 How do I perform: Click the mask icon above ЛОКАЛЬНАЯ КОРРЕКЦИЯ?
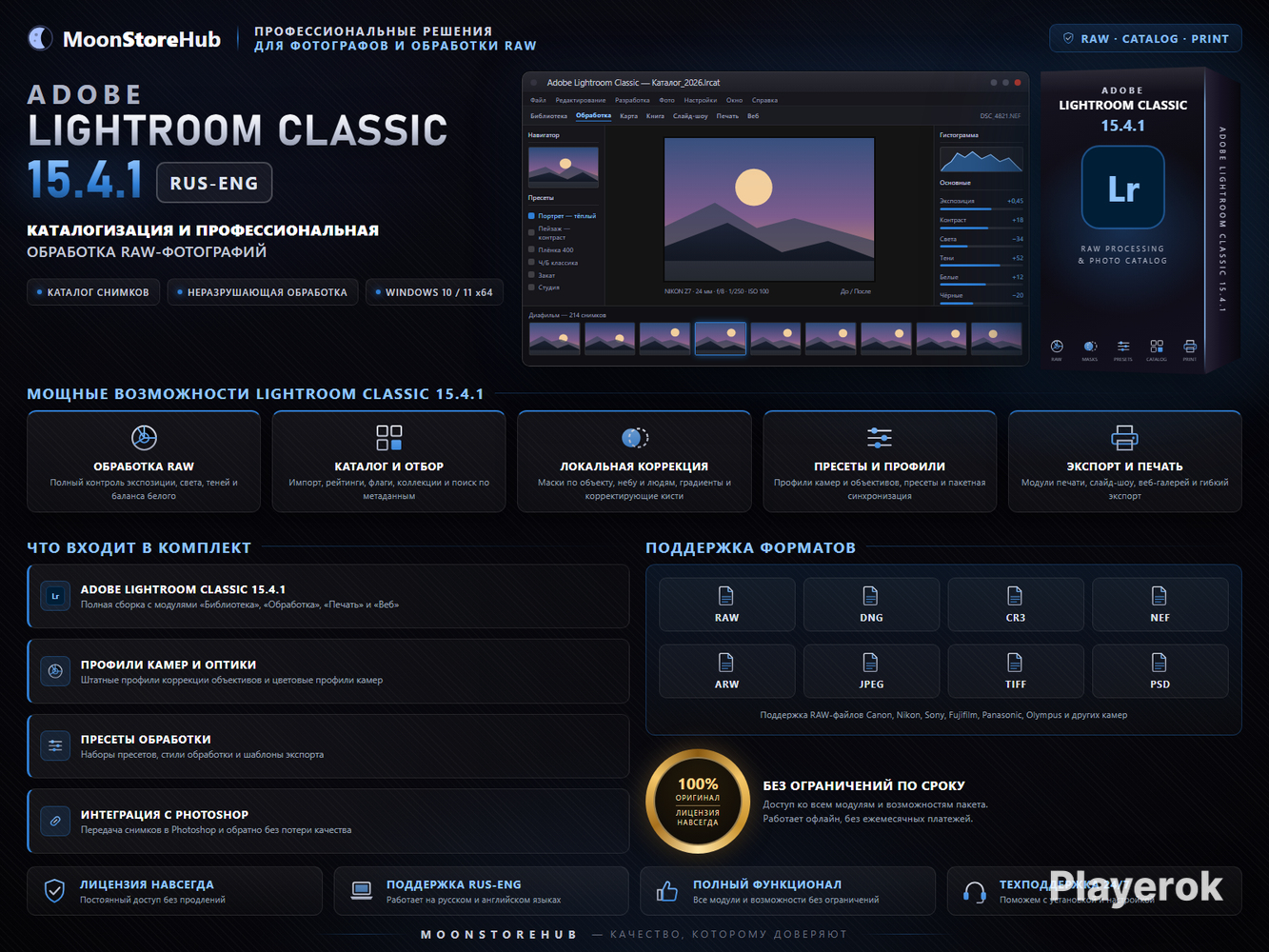click(x=635, y=437)
